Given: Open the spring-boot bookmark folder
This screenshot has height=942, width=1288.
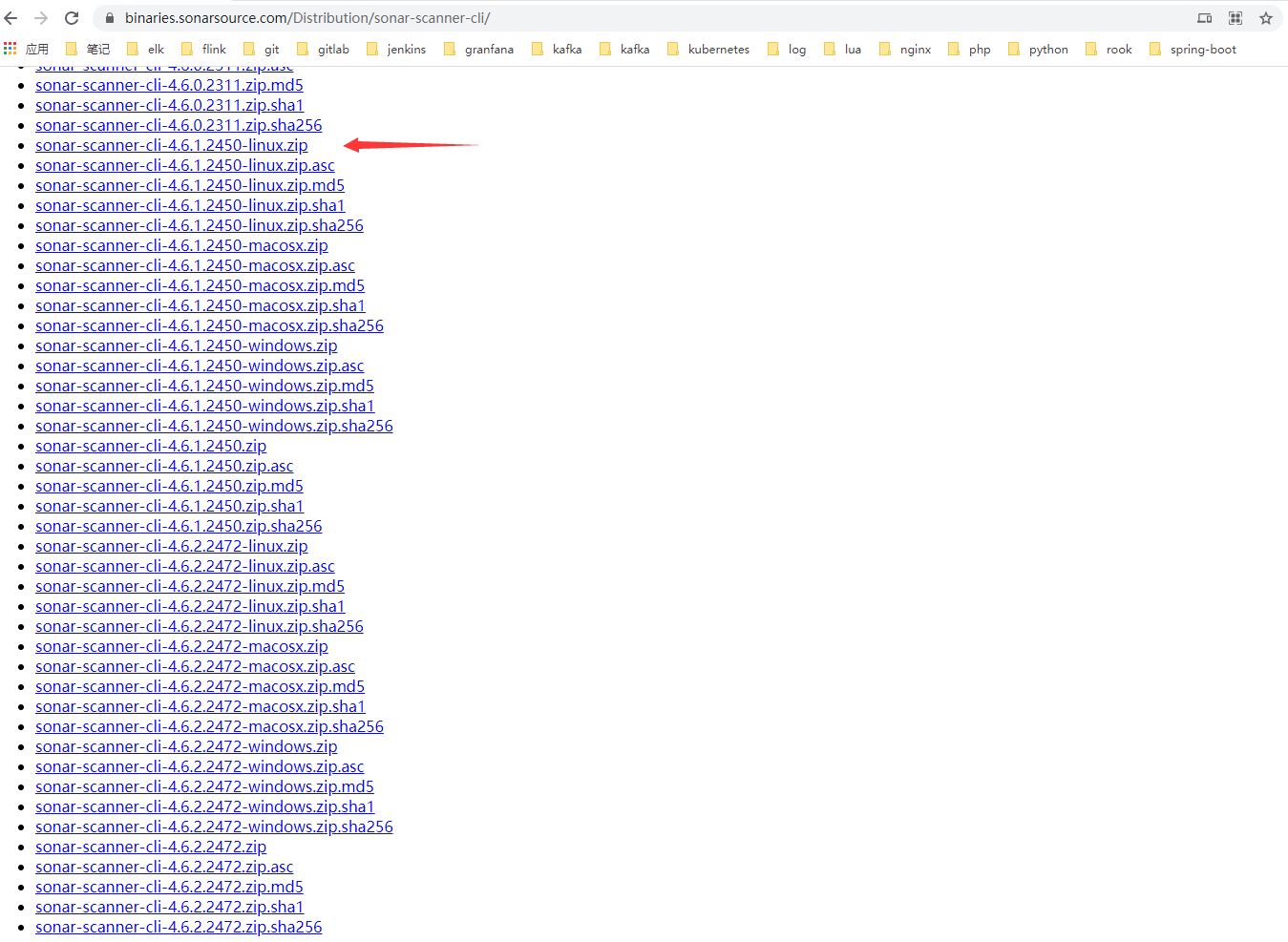Looking at the screenshot, I should point(1193,49).
